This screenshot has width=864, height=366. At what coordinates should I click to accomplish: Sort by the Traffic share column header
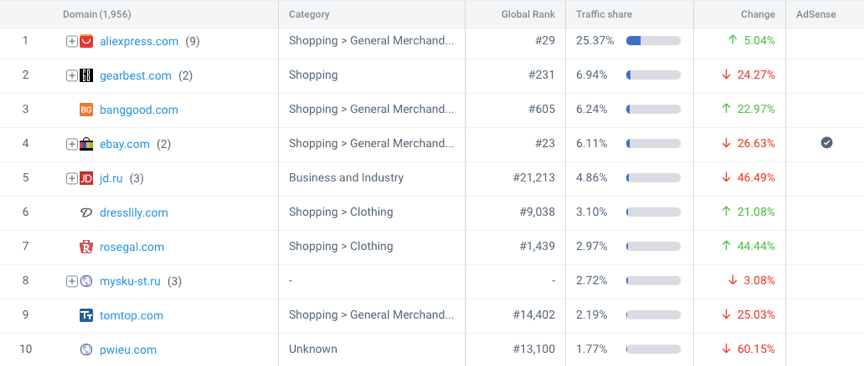pyautogui.click(x=604, y=14)
